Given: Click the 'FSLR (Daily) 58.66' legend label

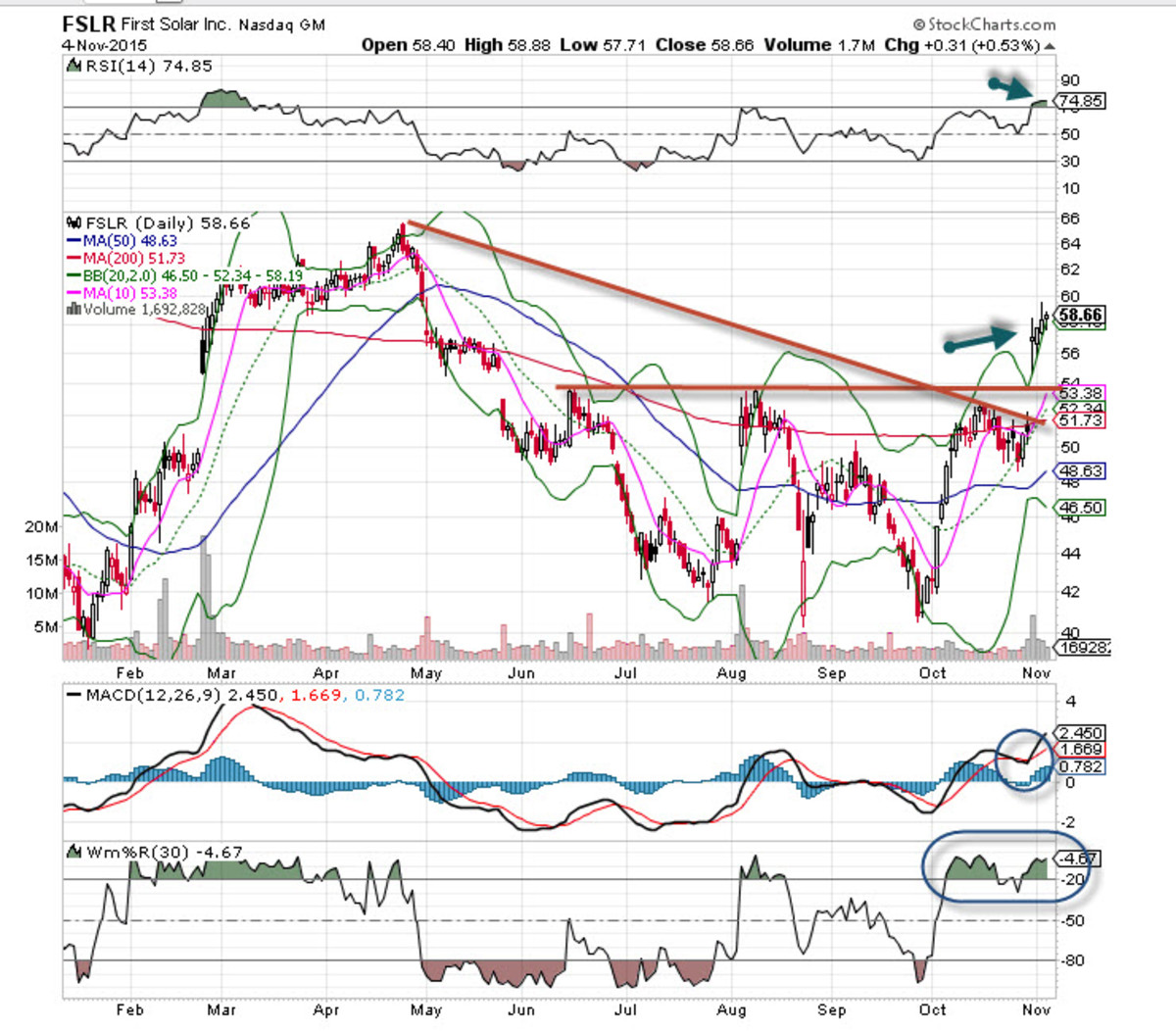Looking at the screenshot, I should [169, 223].
